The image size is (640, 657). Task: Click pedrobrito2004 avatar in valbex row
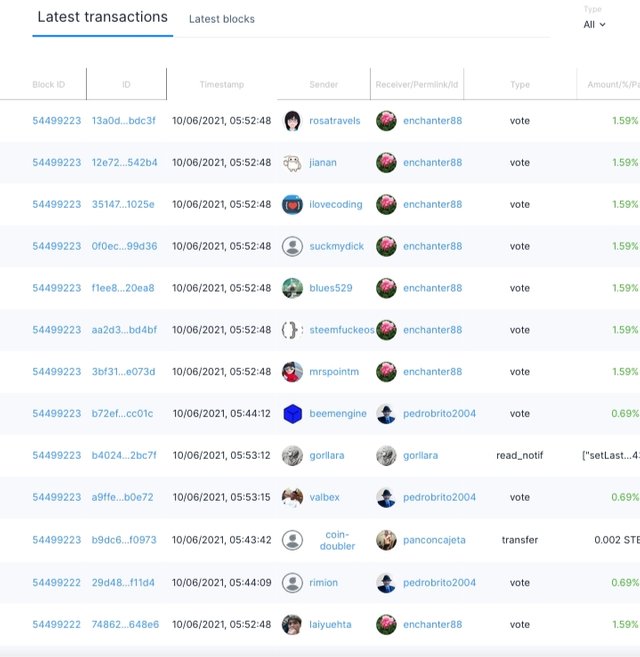[386, 497]
